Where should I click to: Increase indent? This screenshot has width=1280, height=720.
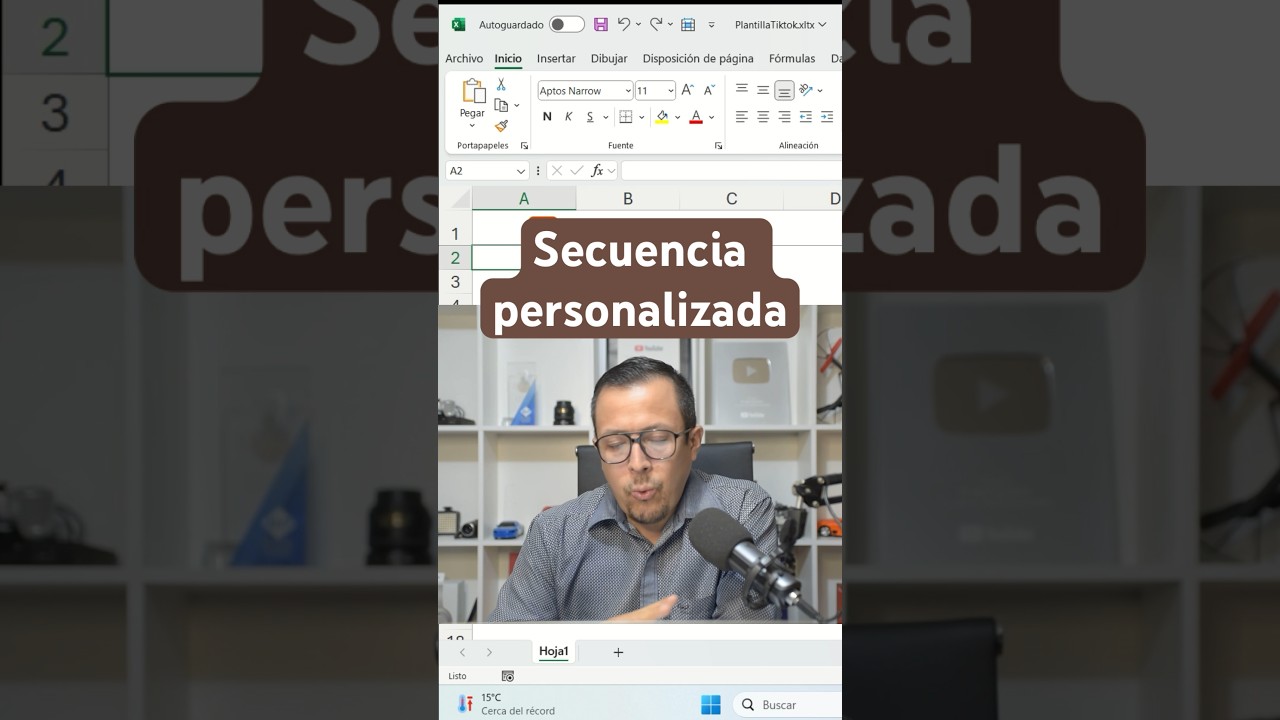[827, 117]
